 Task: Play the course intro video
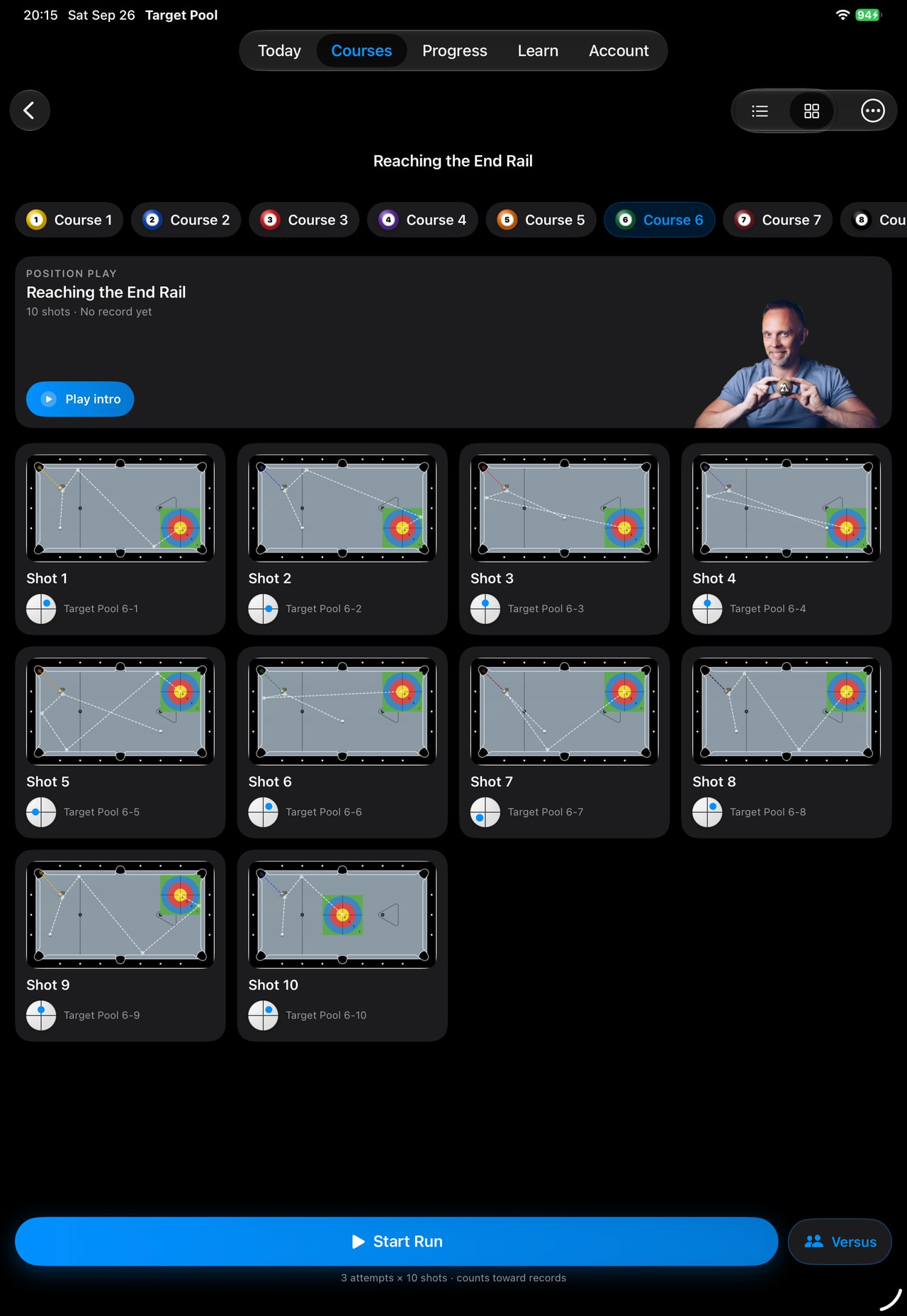click(80, 399)
